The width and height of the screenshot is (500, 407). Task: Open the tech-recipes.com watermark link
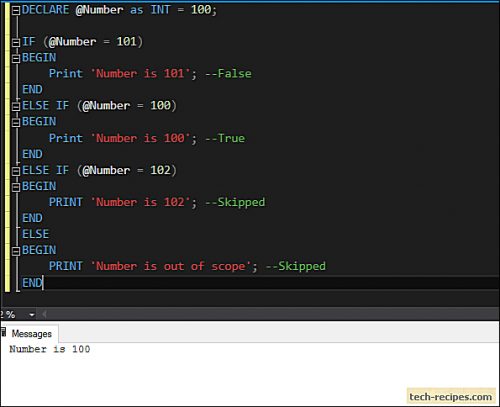click(x=451, y=397)
